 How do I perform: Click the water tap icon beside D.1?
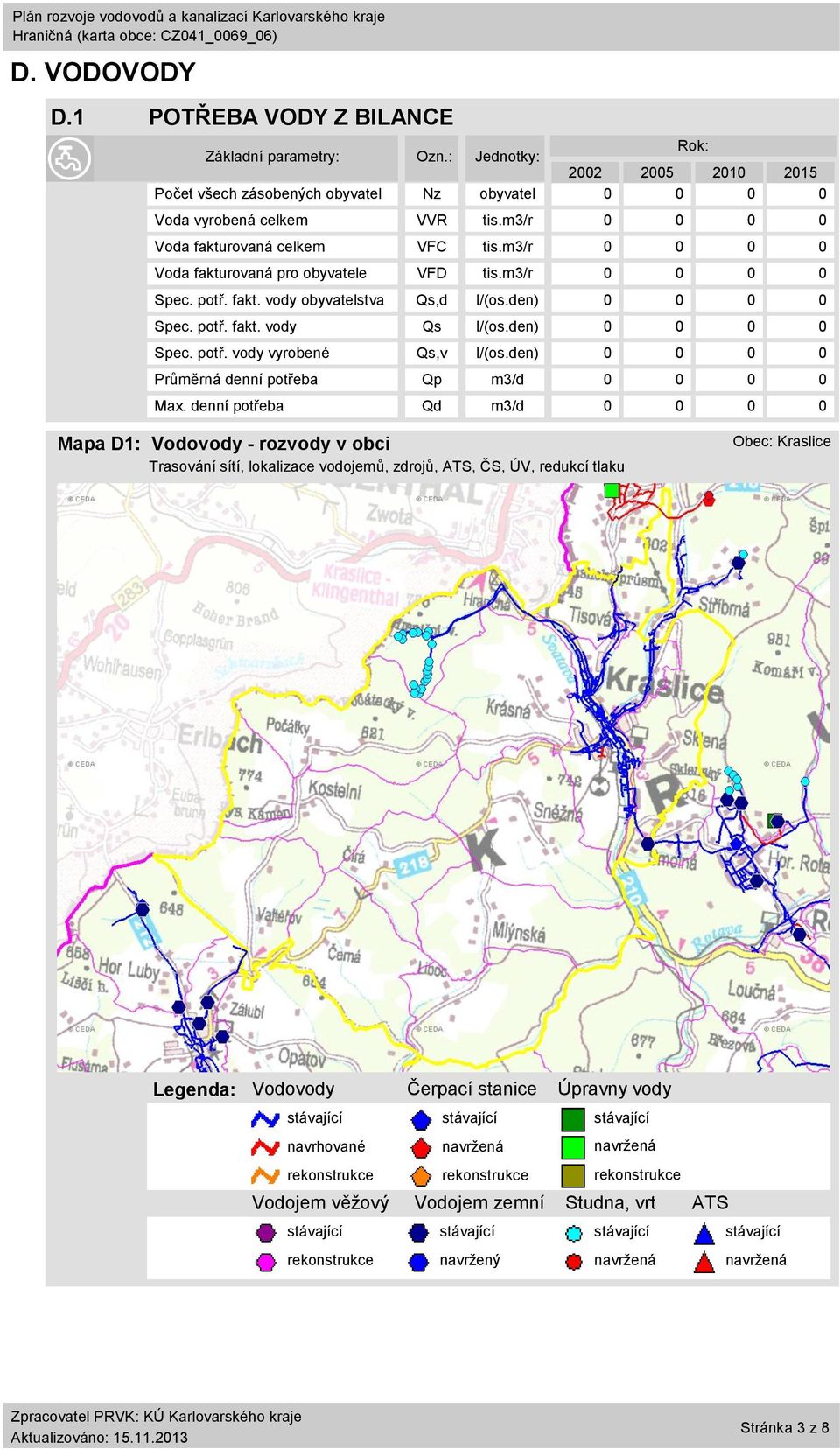pyautogui.click(x=69, y=159)
